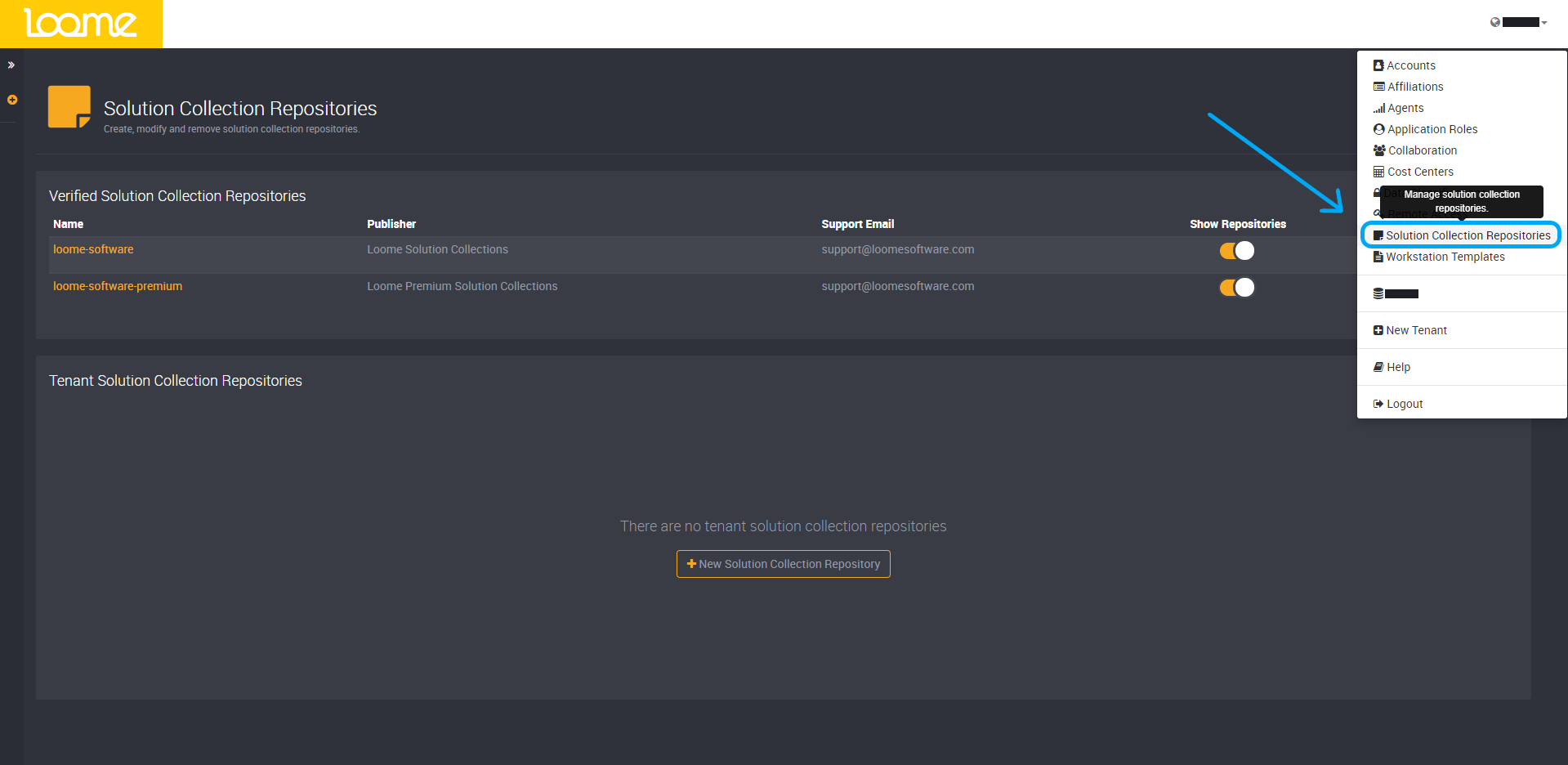Click the Agents signal icon
The image size is (1568, 765).
click(1379, 108)
